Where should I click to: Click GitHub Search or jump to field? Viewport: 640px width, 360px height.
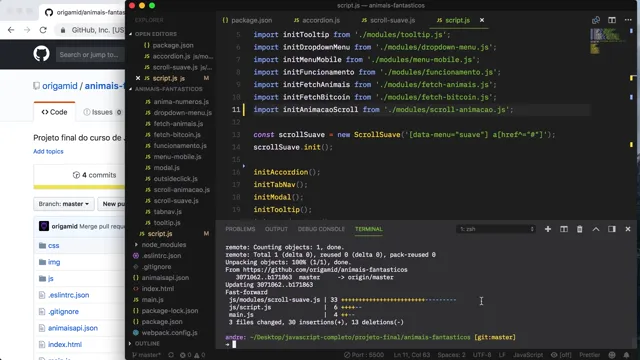click(89, 54)
